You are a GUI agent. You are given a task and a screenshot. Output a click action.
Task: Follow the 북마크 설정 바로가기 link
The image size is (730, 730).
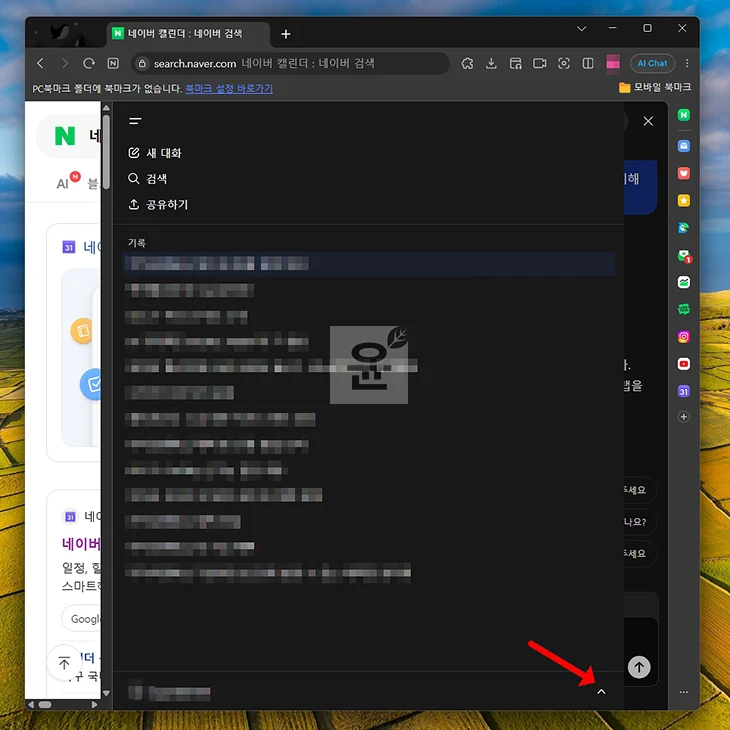pyautogui.click(x=229, y=88)
